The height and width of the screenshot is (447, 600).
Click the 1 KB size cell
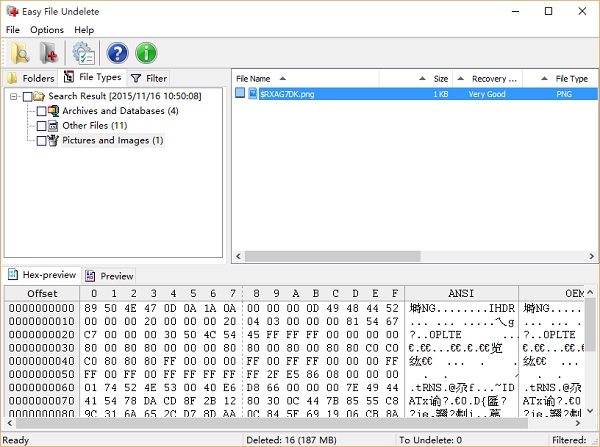click(440, 94)
